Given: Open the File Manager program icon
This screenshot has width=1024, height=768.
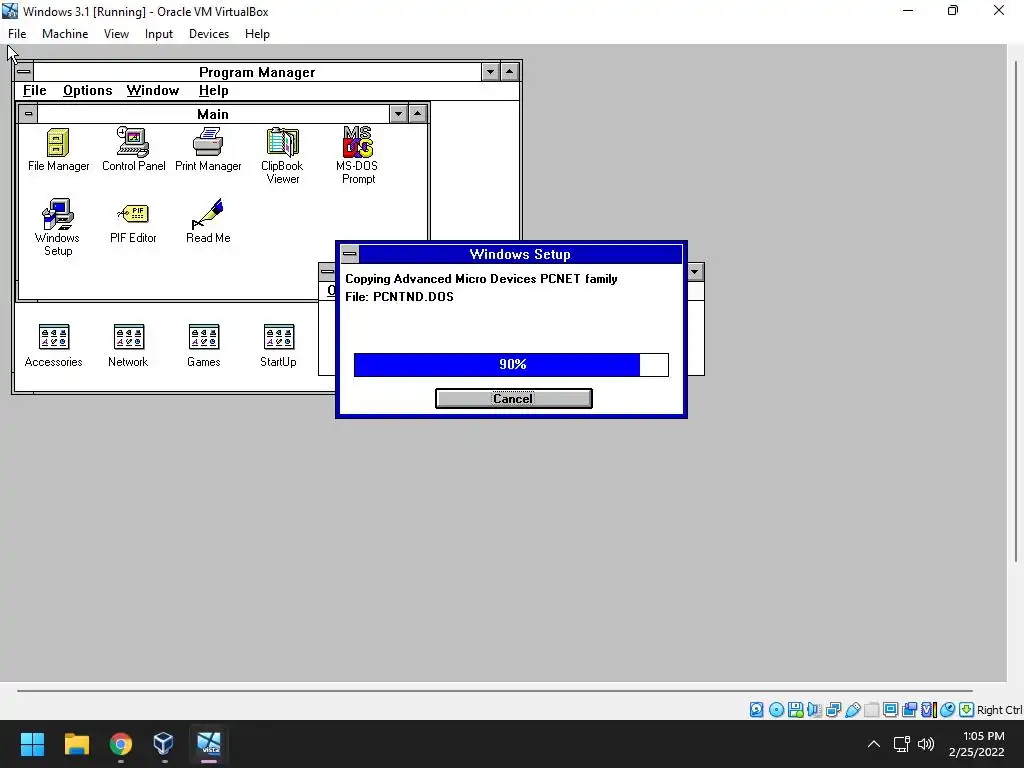Looking at the screenshot, I should (58, 150).
